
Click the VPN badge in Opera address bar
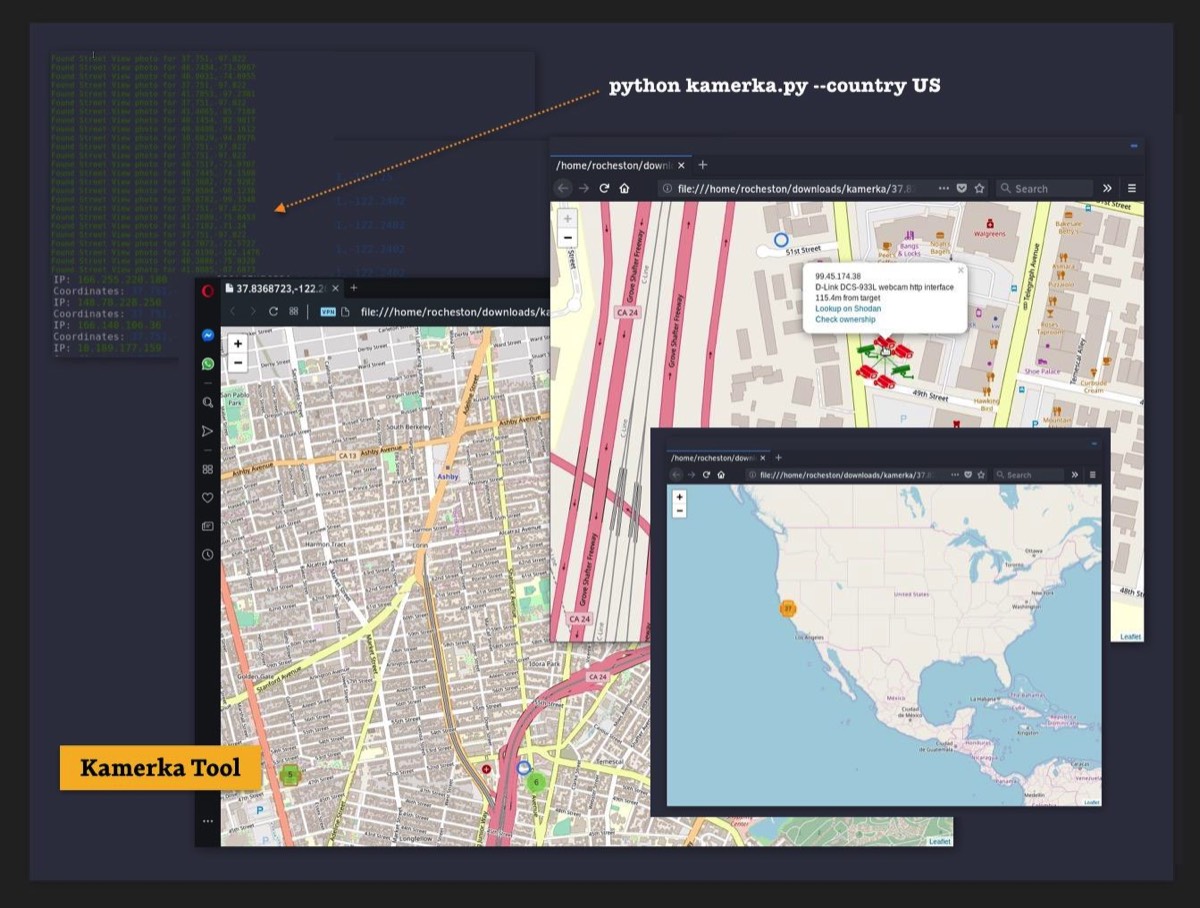click(327, 312)
